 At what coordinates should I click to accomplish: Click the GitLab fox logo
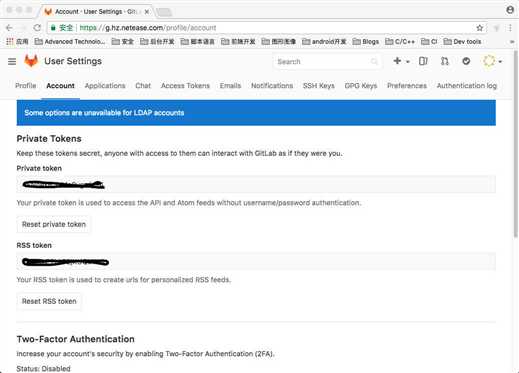(x=31, y=61)
